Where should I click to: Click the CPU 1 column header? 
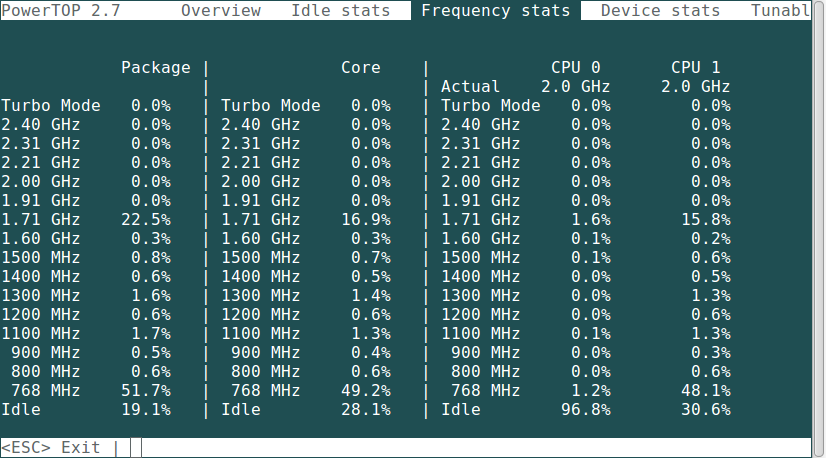695,67
